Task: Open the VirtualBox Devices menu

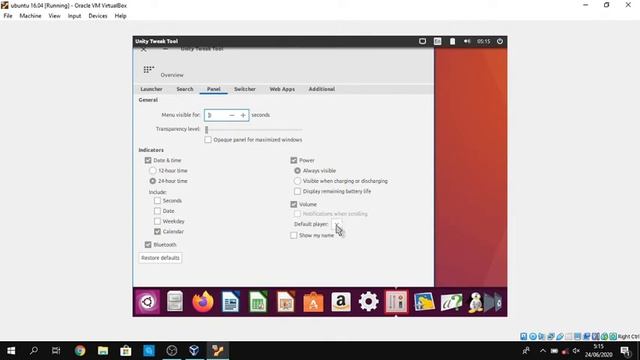Action: pyautogui.click(x=98, y=16)
